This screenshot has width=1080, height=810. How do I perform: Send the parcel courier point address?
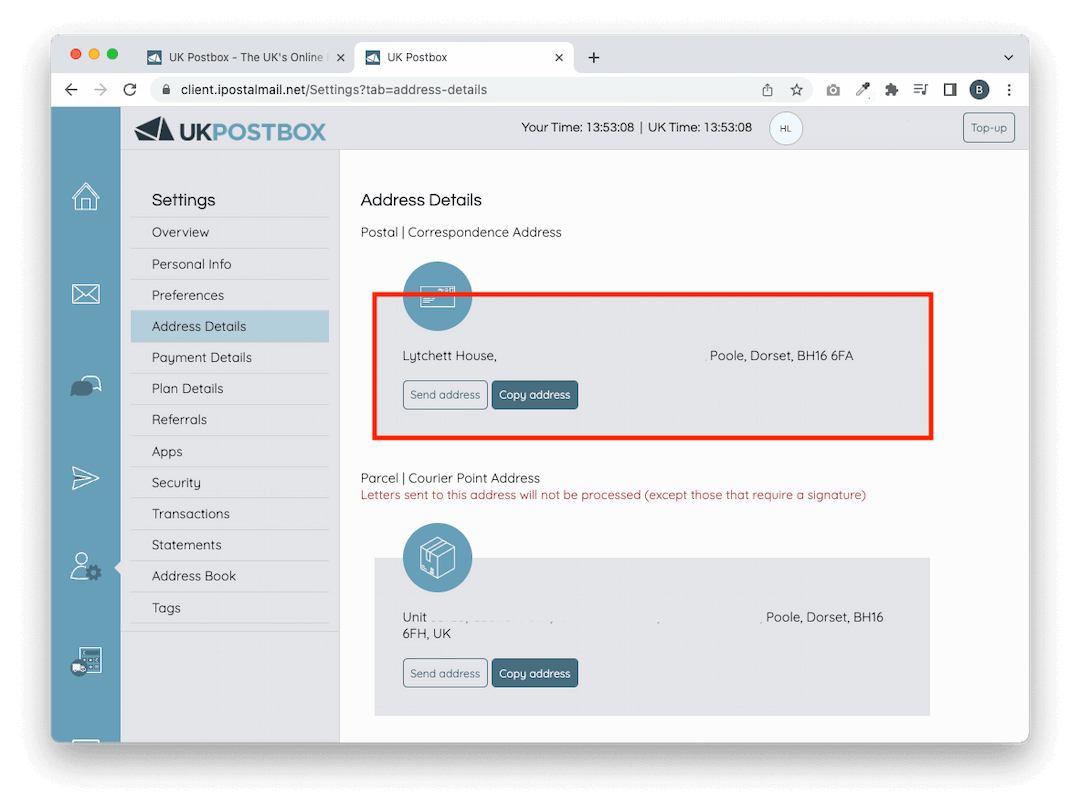click(x=445, y=673)
